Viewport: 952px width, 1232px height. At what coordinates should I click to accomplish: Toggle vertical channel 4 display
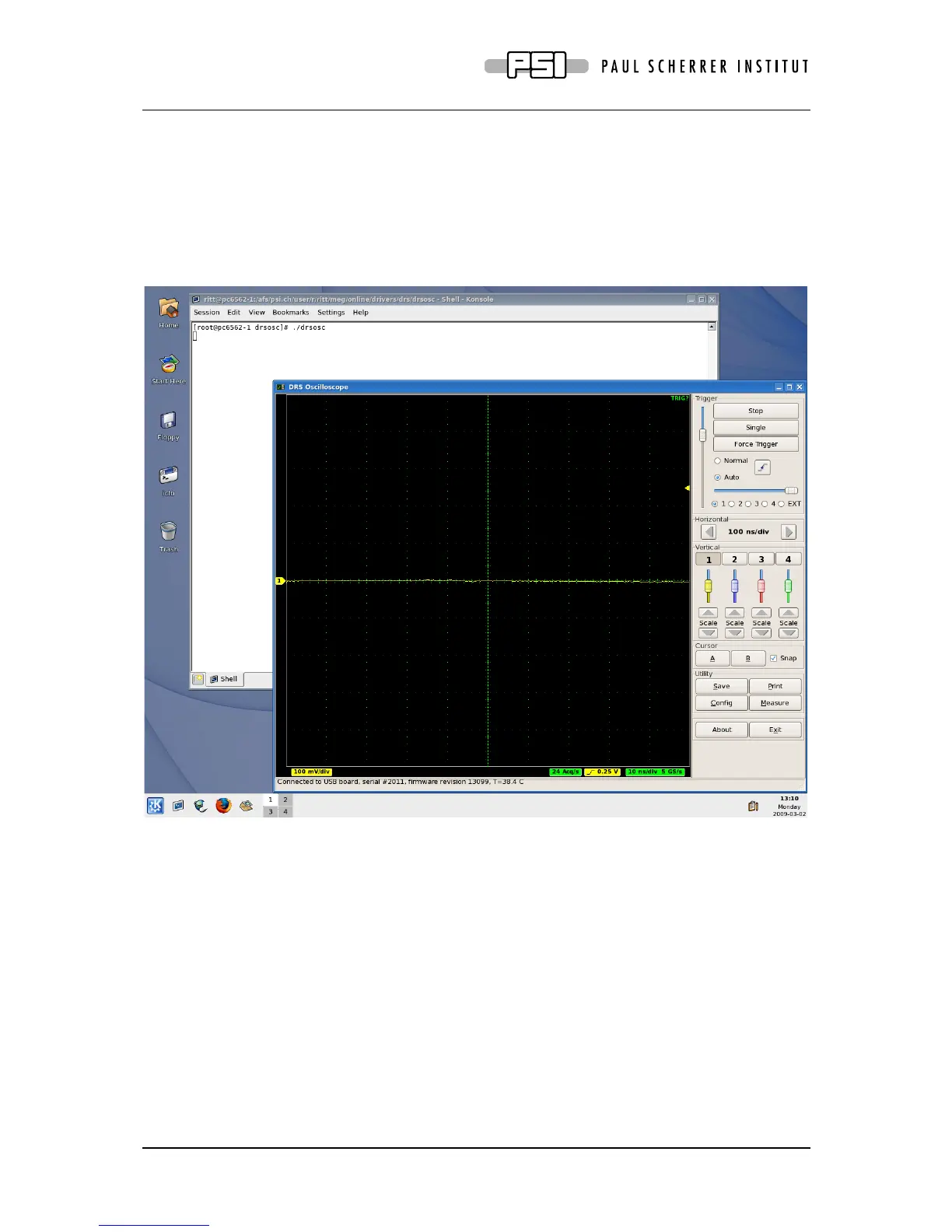coord(789,559)
